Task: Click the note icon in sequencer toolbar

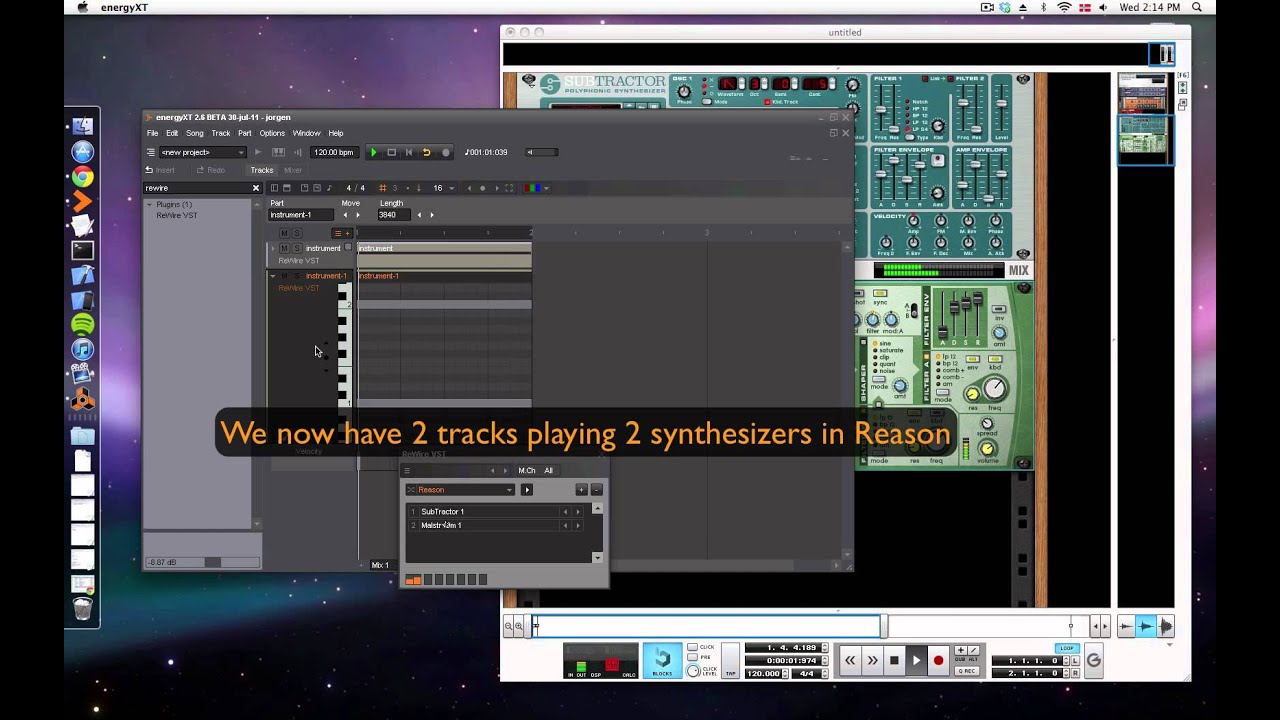Action: click(x=329, y=188)
